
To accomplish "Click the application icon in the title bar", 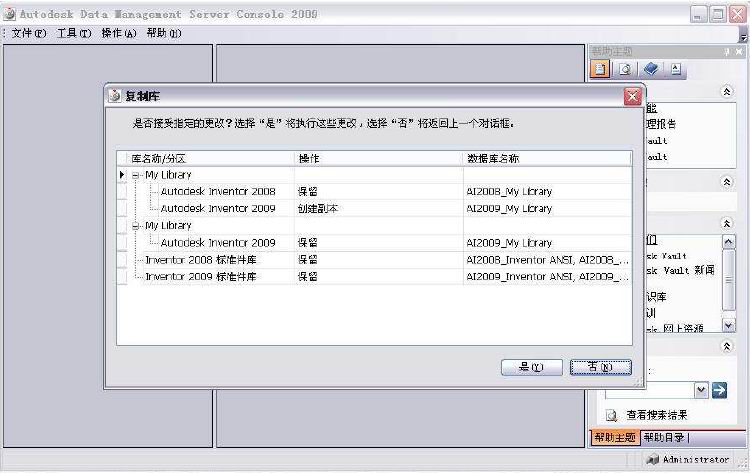I will [10, 14].
